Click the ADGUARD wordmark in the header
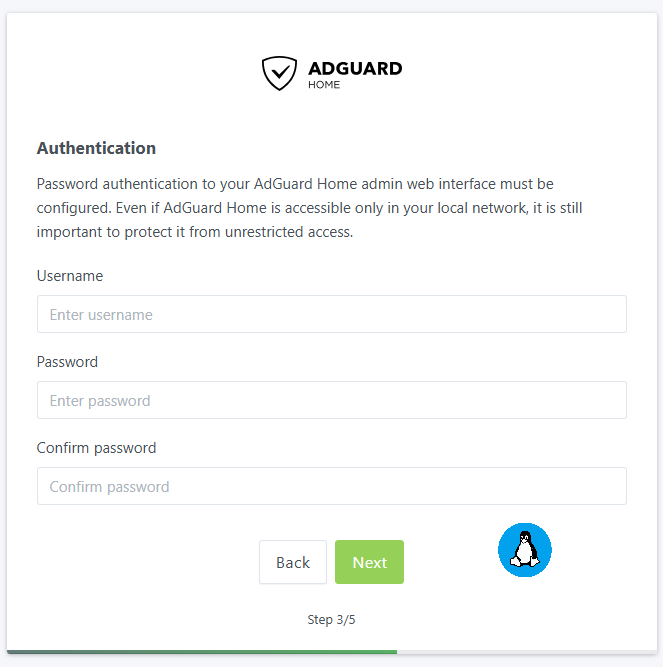This screenshot has width=663, height=667. pos(355,69)
